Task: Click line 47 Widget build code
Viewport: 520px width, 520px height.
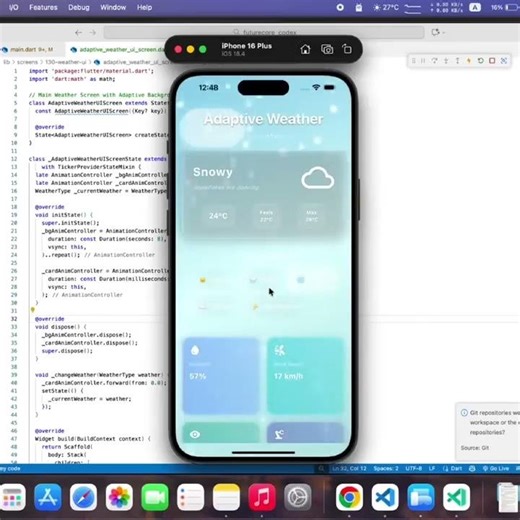Action: tap(93, 439)
